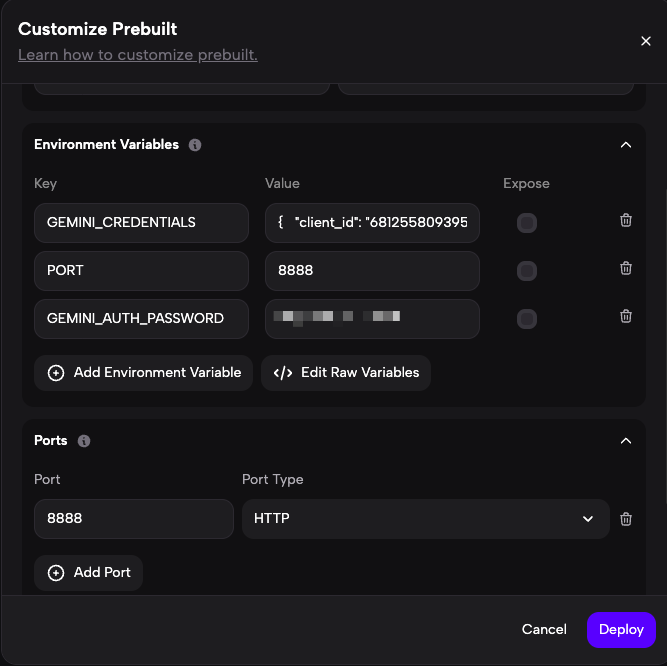Open the 'Learn how to customize prebuilt' link
The width and height of the screenshot is (667, 666).
[138, 55]
